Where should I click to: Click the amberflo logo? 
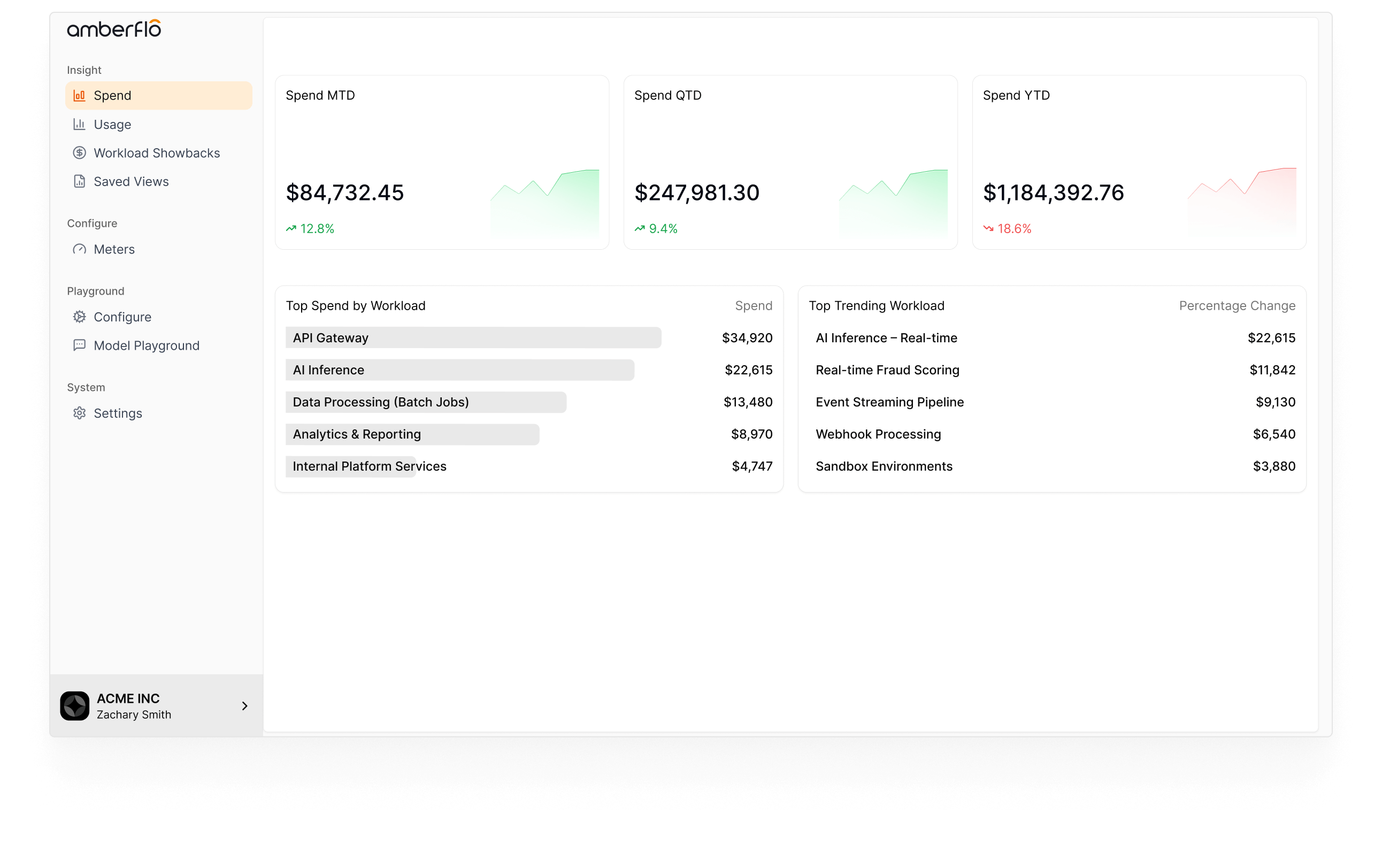(x=114, y=29)
